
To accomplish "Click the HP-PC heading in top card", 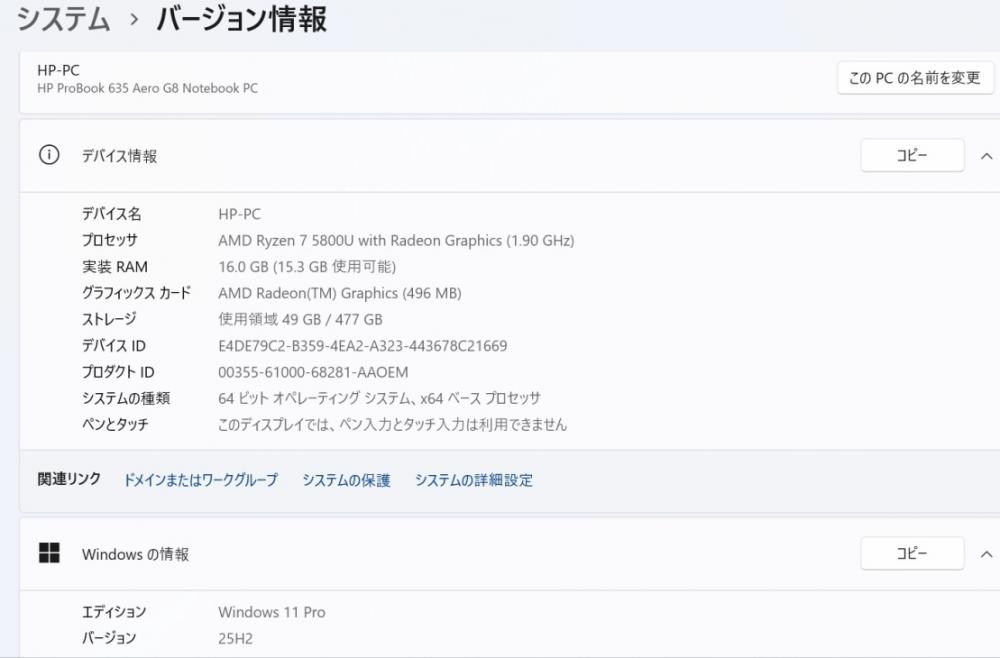I will pos(58,70).
